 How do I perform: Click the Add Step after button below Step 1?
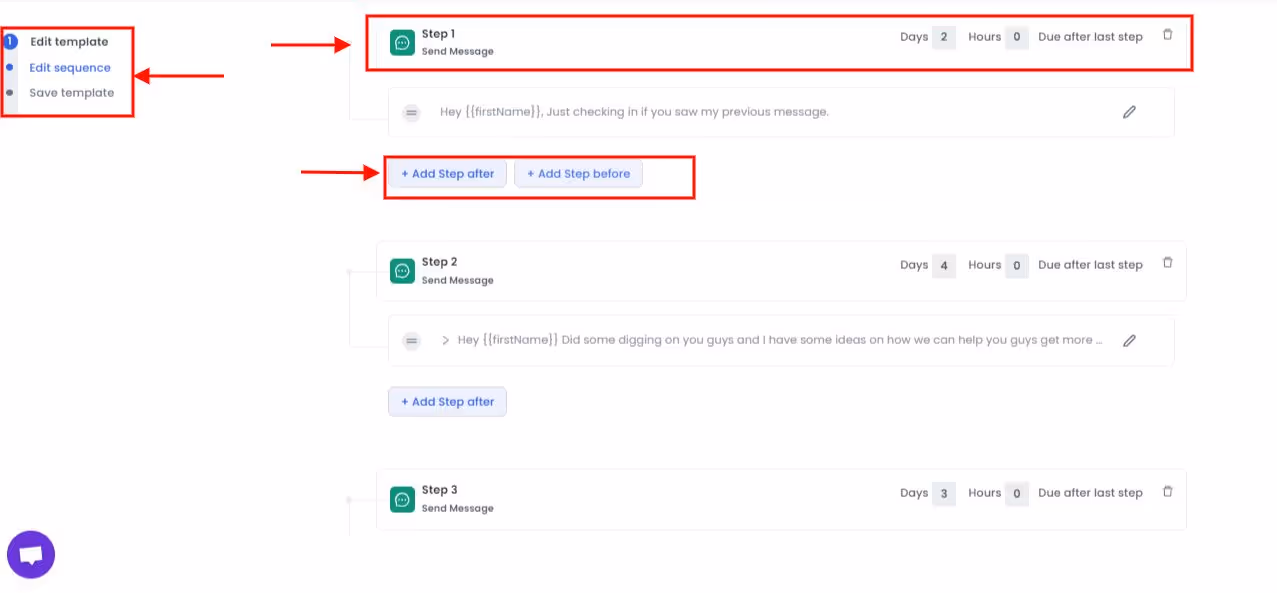[447, 173]
